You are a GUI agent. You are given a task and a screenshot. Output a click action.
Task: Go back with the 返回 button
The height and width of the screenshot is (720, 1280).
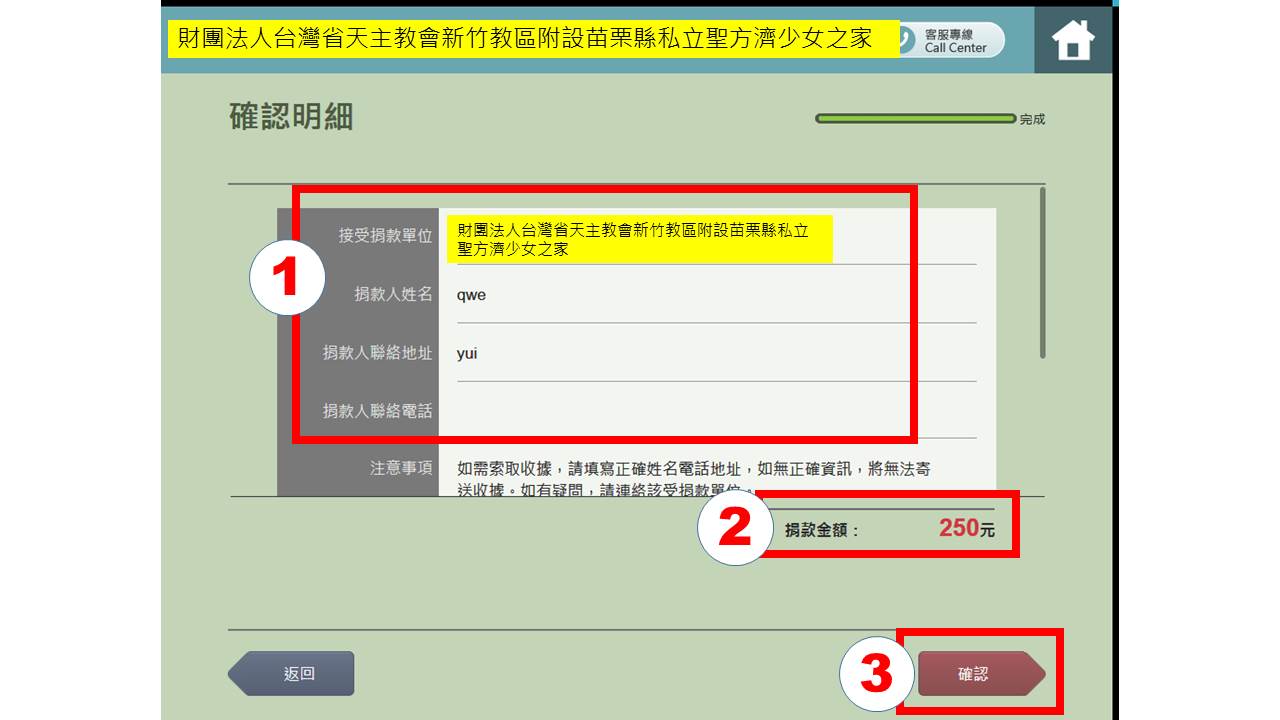click(x=291, y=674)
